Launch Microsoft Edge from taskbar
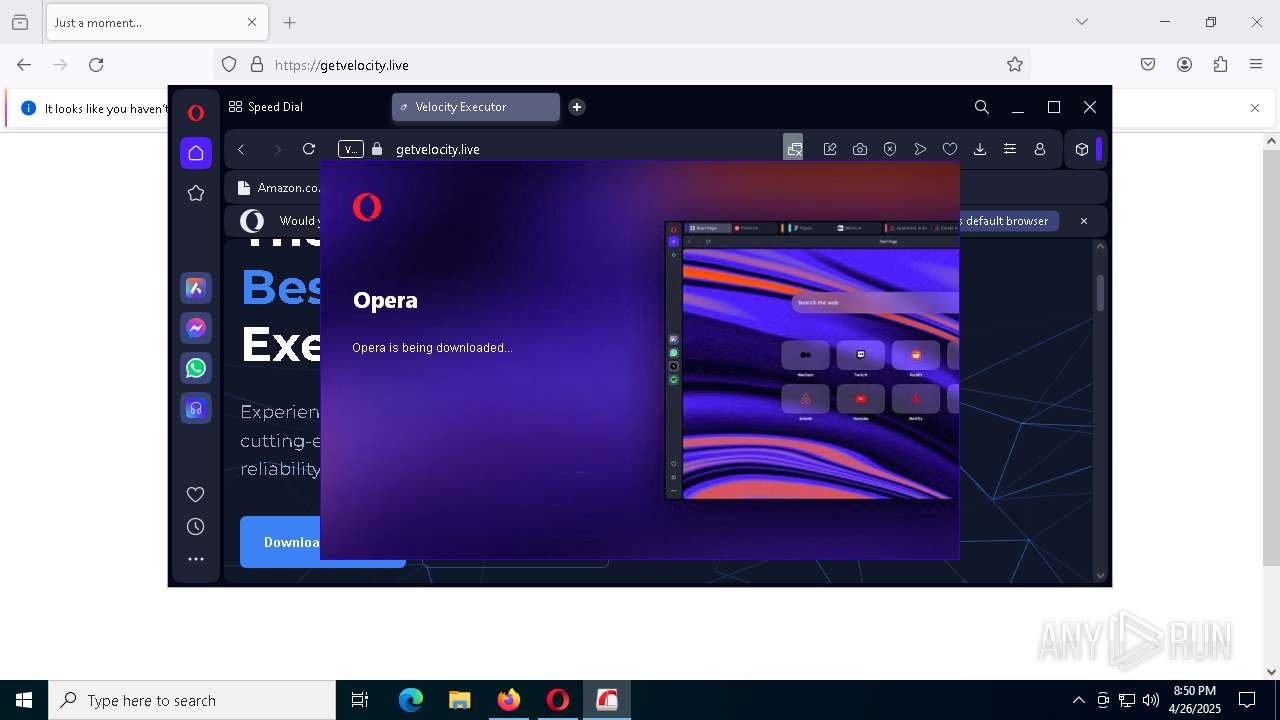The image size is (1280, 720). click(x=411, y=700)
